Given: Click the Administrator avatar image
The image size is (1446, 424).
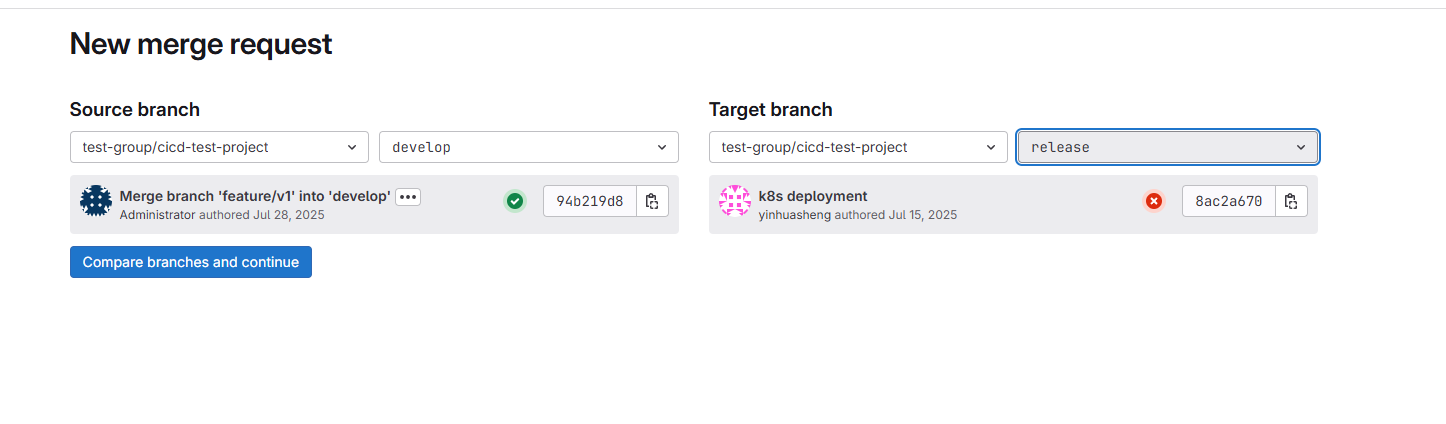Looking at the screenshot, I should (96, 201).
